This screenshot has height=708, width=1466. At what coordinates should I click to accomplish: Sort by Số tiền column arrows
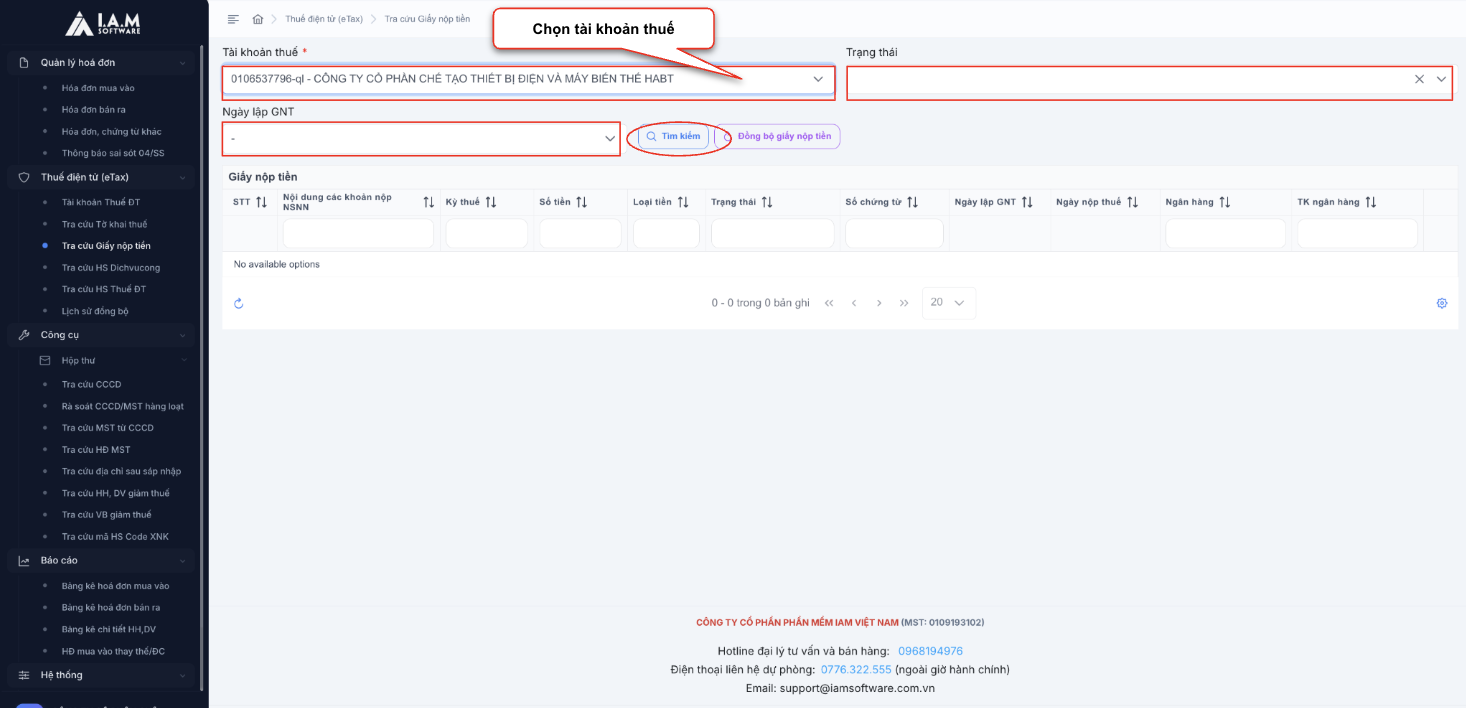581,202
